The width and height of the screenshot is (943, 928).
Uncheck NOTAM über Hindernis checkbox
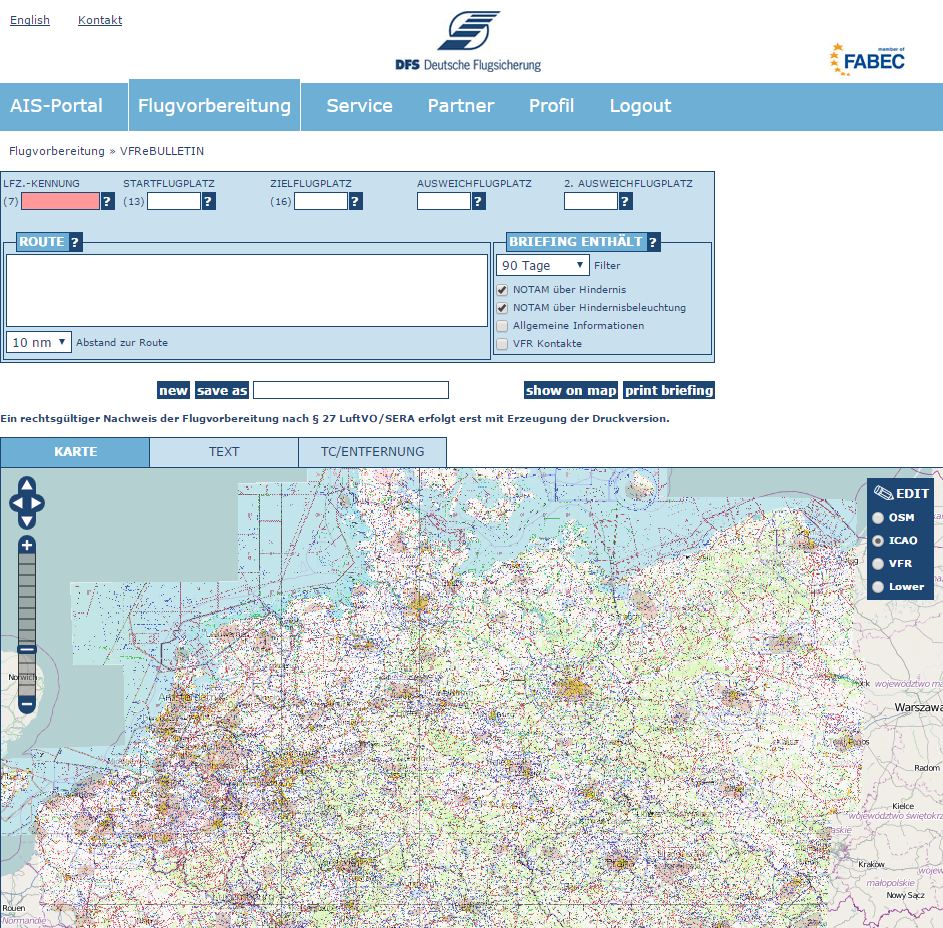(503, 290)
